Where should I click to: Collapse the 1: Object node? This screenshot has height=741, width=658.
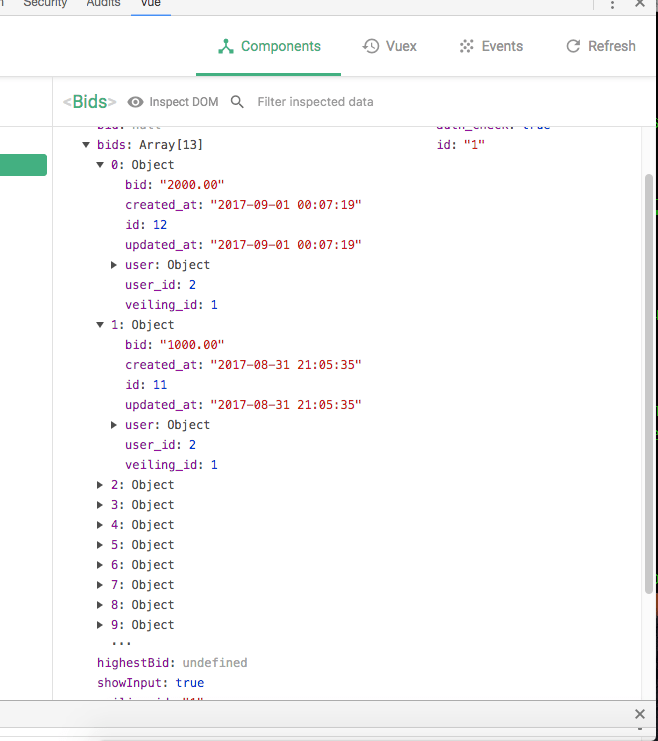click(100, 325)
